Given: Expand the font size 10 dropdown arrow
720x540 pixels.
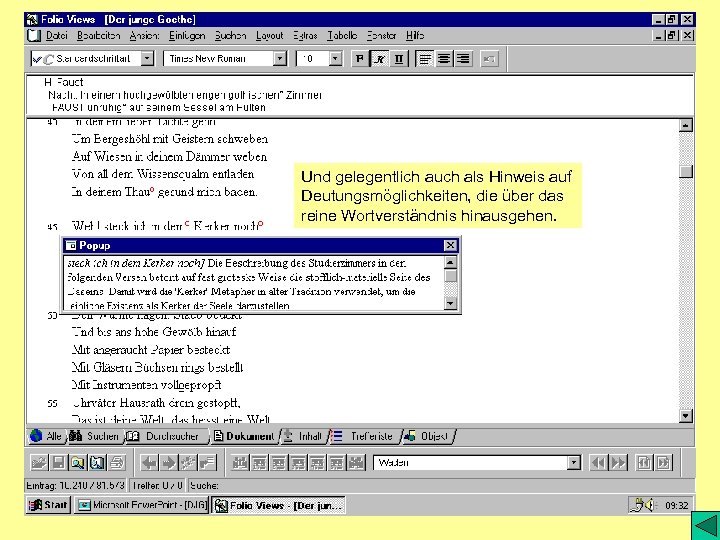Looking at the screenshot, I should click(x=335, y=58).
